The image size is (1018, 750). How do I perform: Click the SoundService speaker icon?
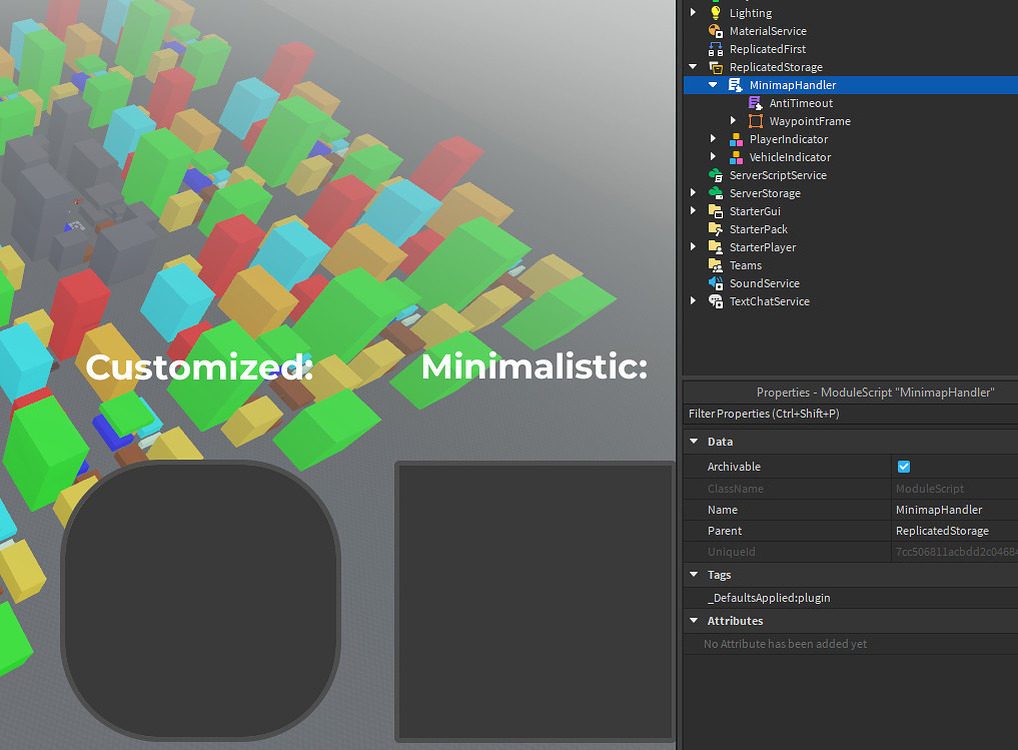click(x=715, y=284)
